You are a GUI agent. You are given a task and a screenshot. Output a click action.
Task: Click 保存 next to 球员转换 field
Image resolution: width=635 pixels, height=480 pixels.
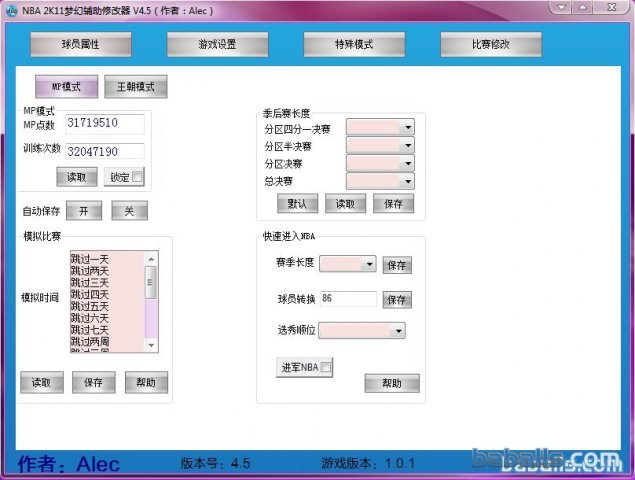397,300
